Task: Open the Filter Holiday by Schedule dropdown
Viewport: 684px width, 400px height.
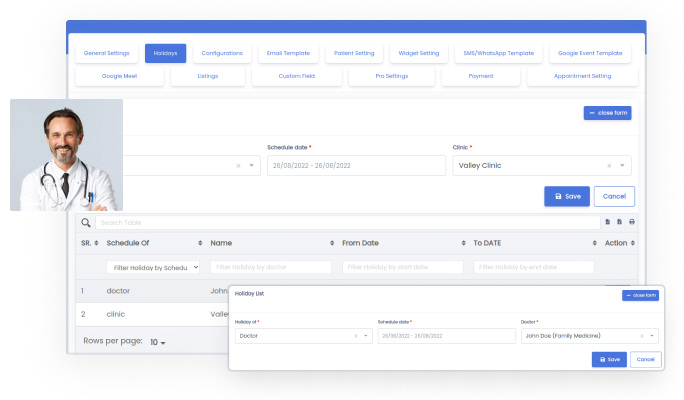Action: pyautogui.click(x=153, y=267)
